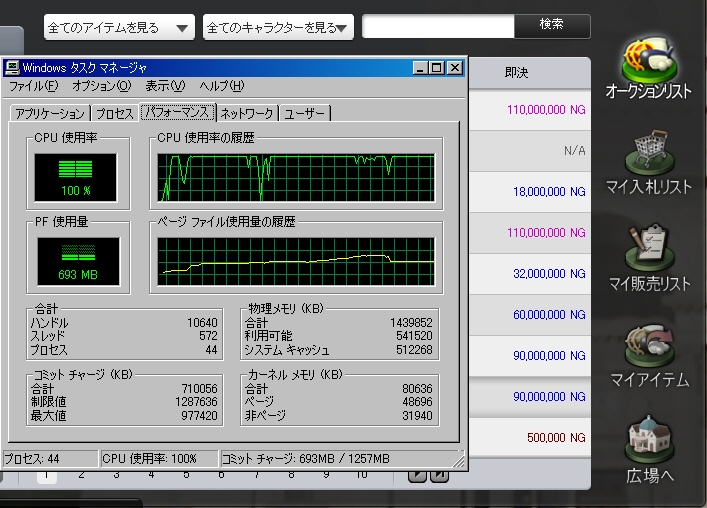The height and width of the screenshot is (508, 707).
Task: Click the ページ ファイル使用量の履歴 graph
Action: point(296,261)
